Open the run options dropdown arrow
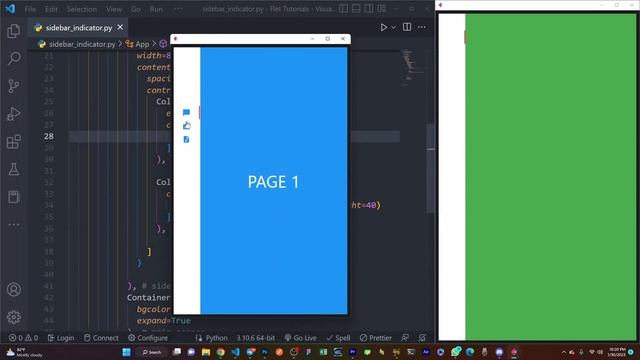640x360 pixels. [x=393, y=27]
